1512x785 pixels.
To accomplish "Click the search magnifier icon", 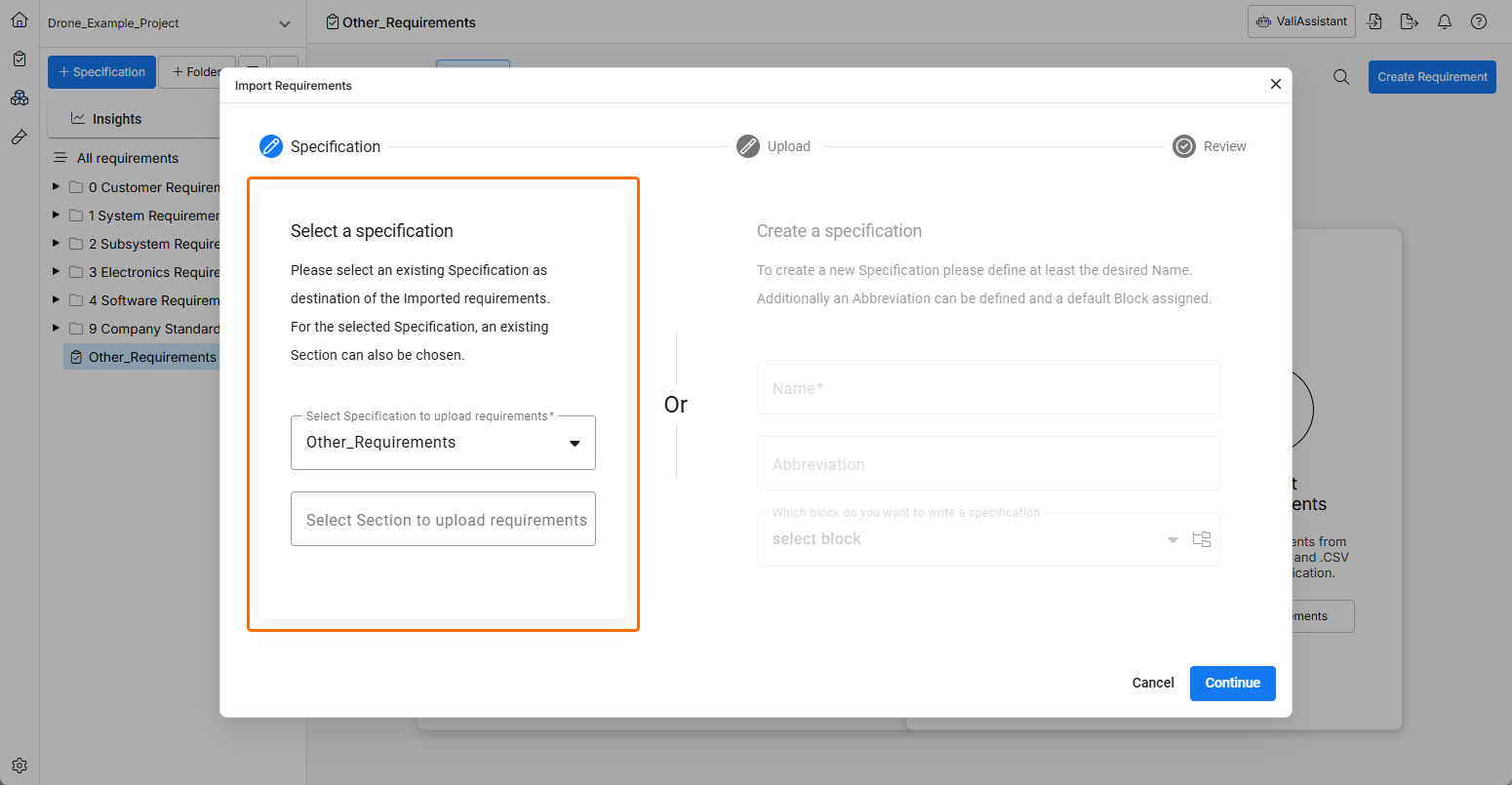I will [1341, 77].
